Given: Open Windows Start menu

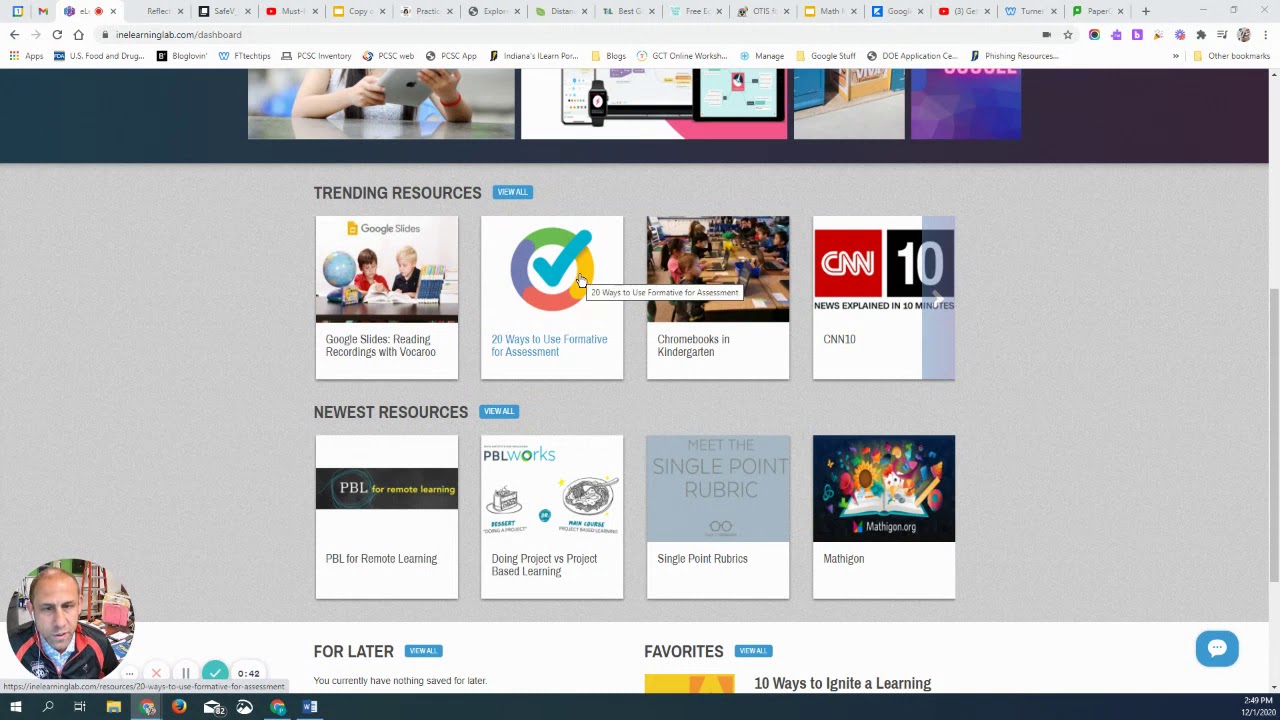Looking at the screenshot, I should (16, 707).
